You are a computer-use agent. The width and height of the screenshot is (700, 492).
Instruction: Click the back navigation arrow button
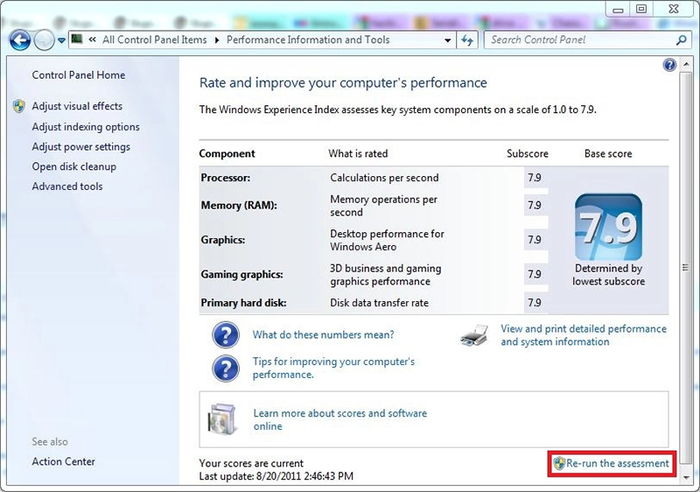[x=19, y=40]
